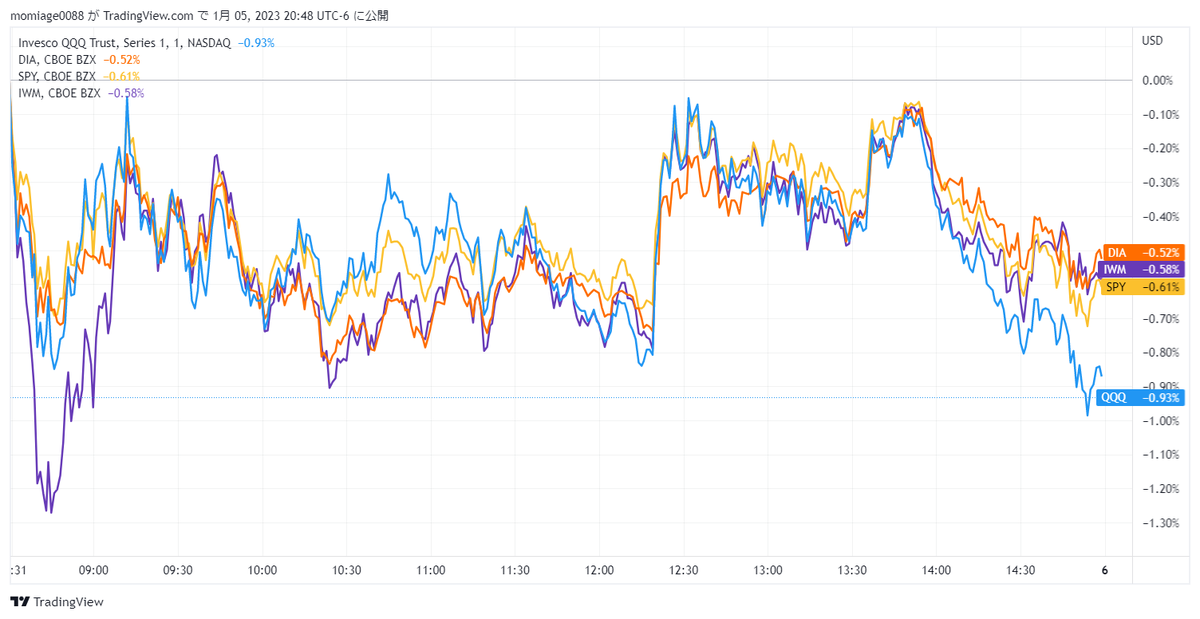Click the 09:30 time axis label
1200x619 pixels.
pyautogui.click(x=177, y=570)
